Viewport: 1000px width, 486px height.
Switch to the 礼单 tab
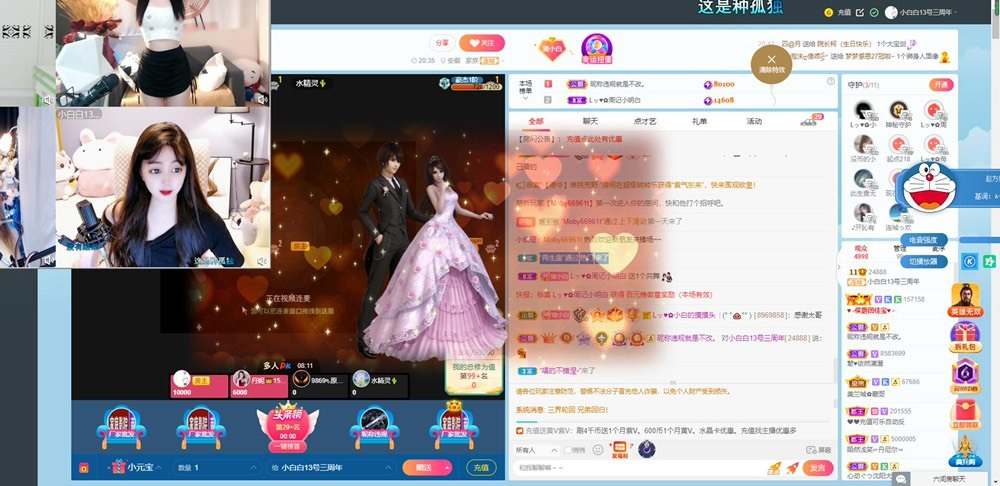(699, 121)
